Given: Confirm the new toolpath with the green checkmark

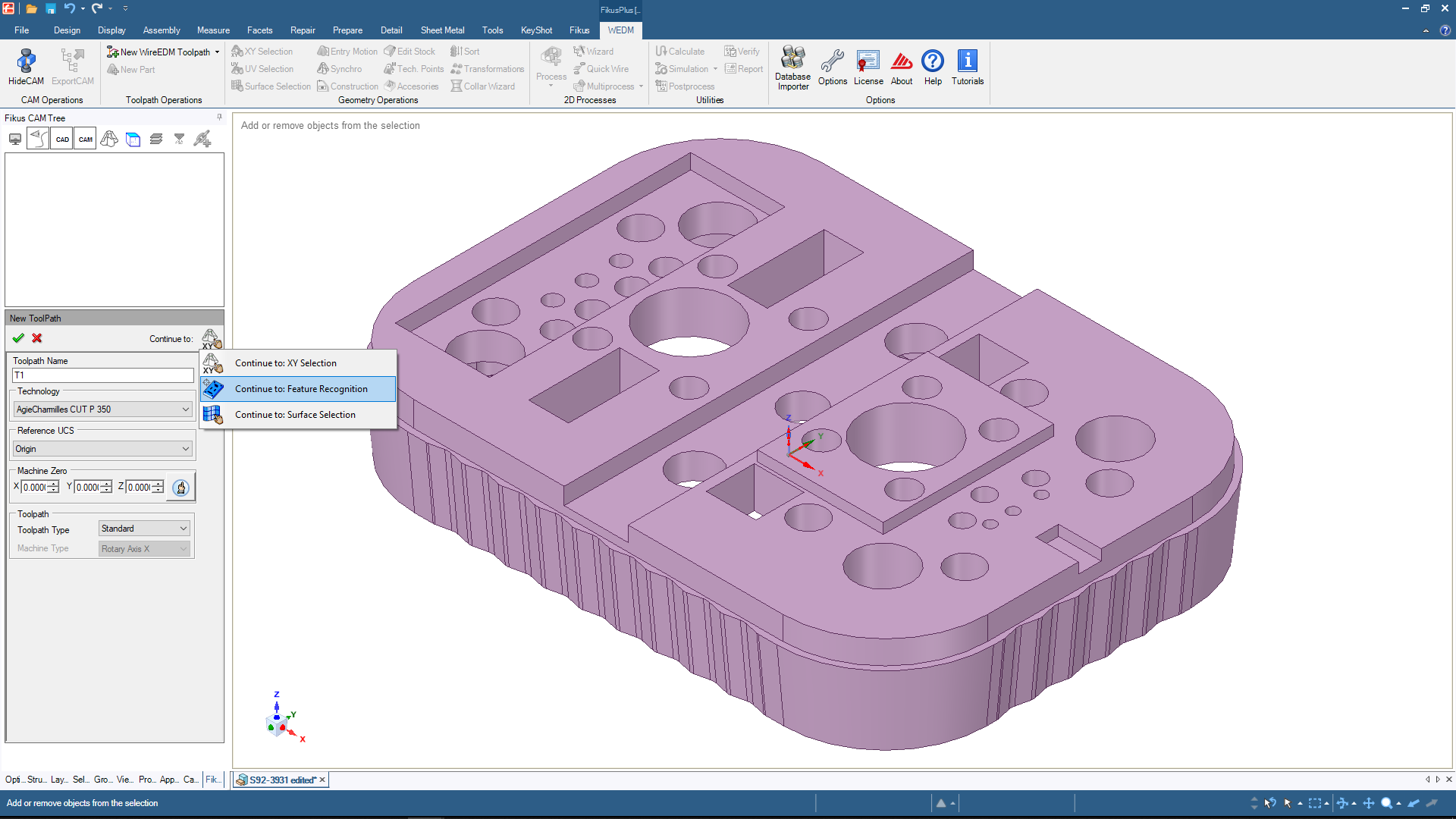Looking at the screenshot, I should [18, 338].
